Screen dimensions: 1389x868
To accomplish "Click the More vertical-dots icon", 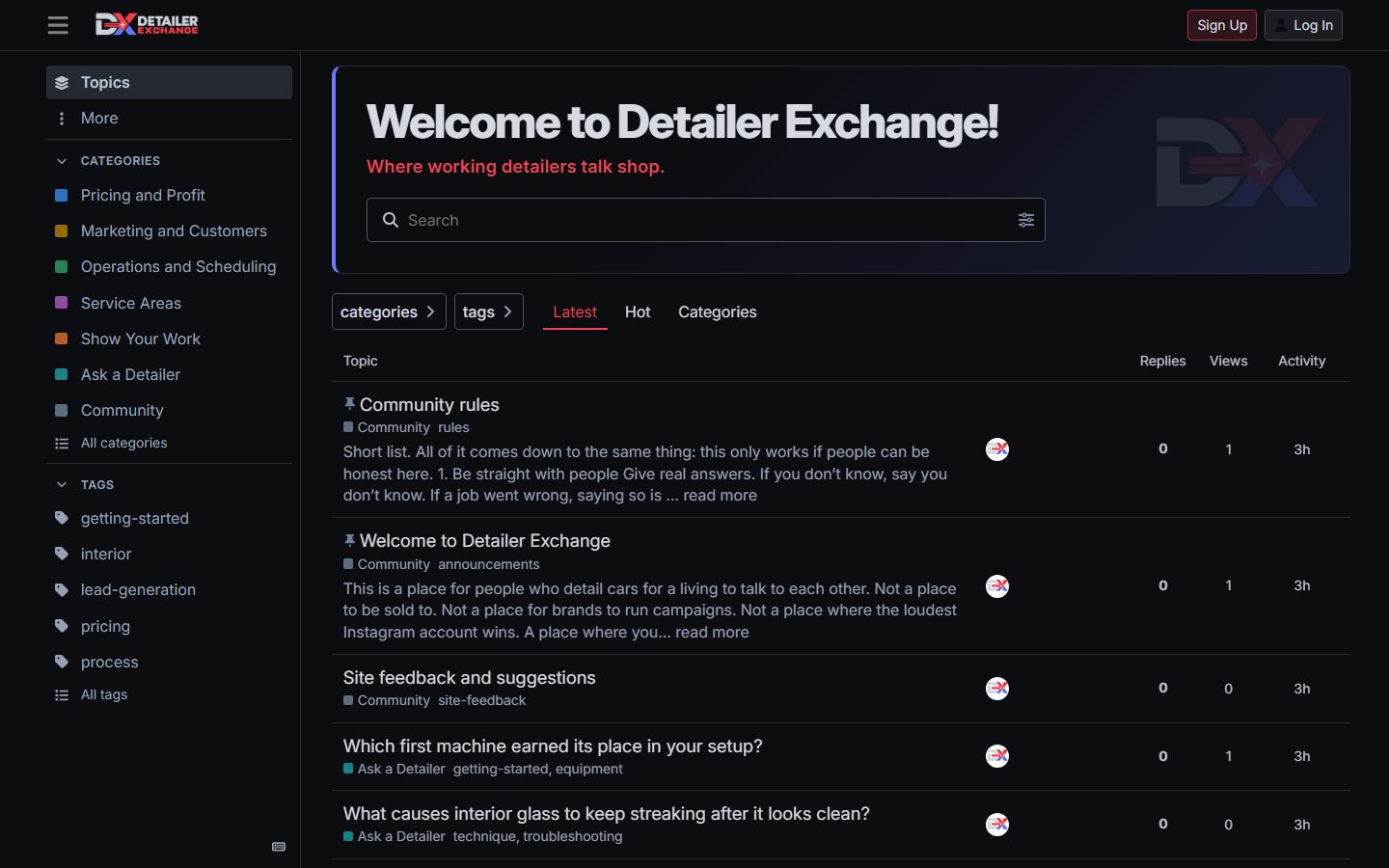I will tap(62, 119).
